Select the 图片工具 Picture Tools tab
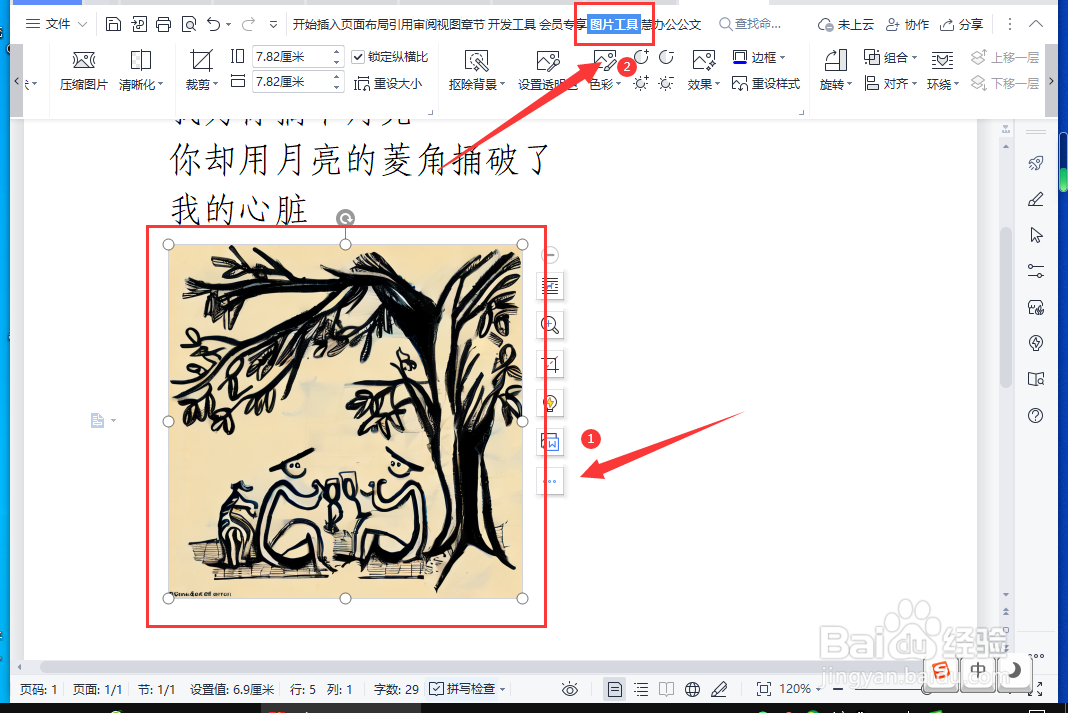1068x713 pixels. point(614,25)
